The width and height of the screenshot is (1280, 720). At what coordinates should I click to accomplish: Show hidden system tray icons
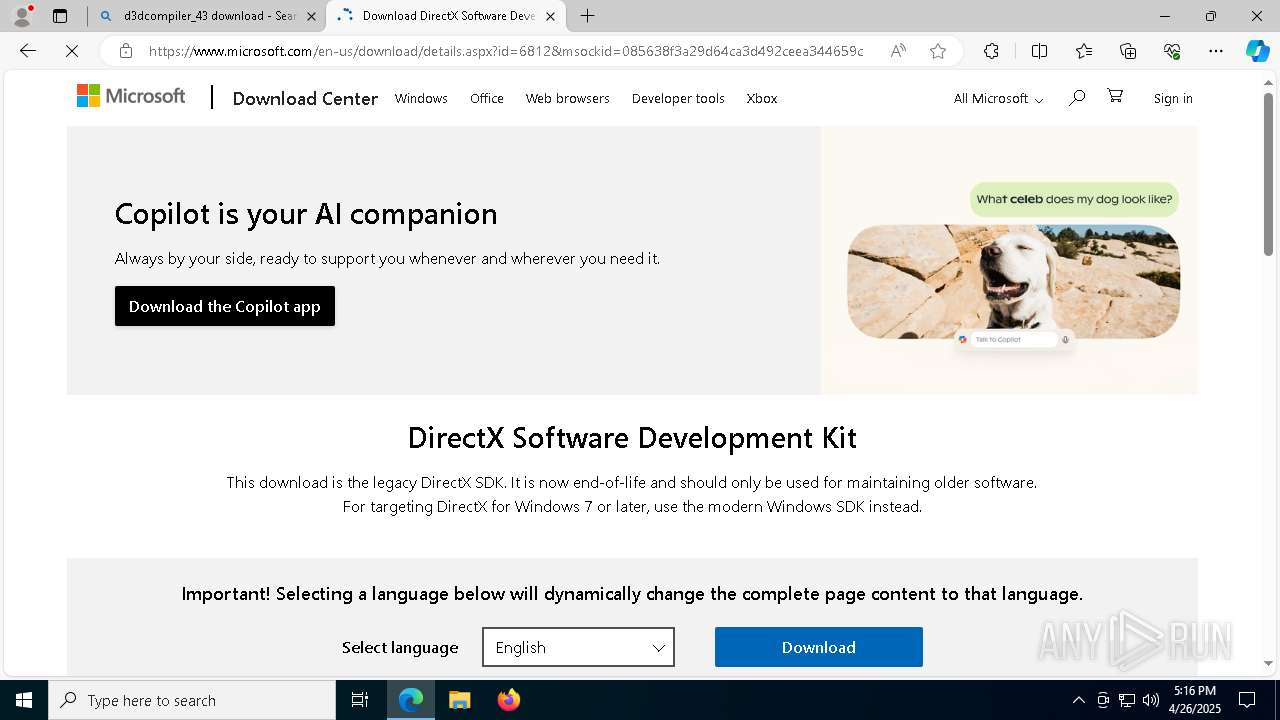point(1078,700)
